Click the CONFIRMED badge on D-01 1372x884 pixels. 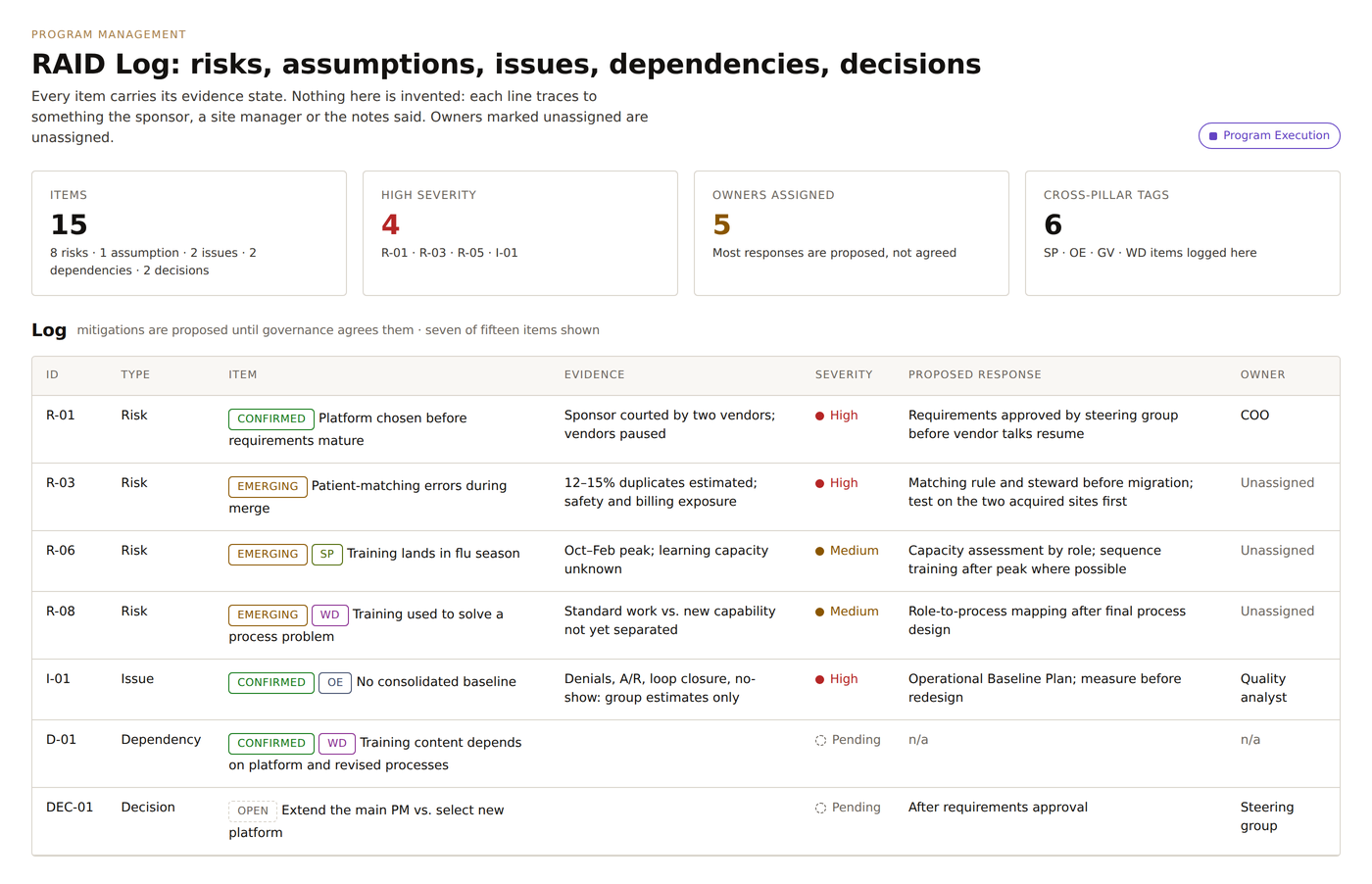pos(271,743)
